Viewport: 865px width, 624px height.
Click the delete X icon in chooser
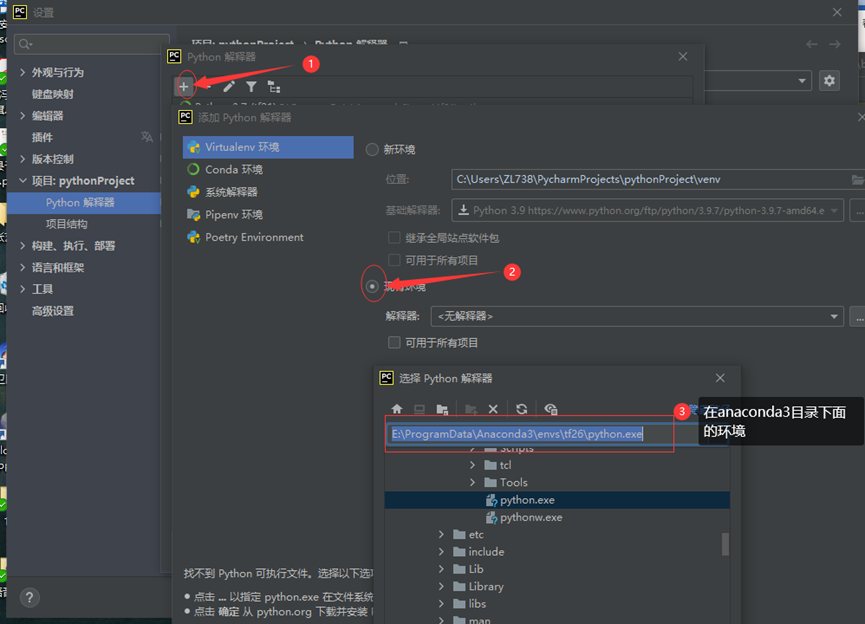[493, 409]
